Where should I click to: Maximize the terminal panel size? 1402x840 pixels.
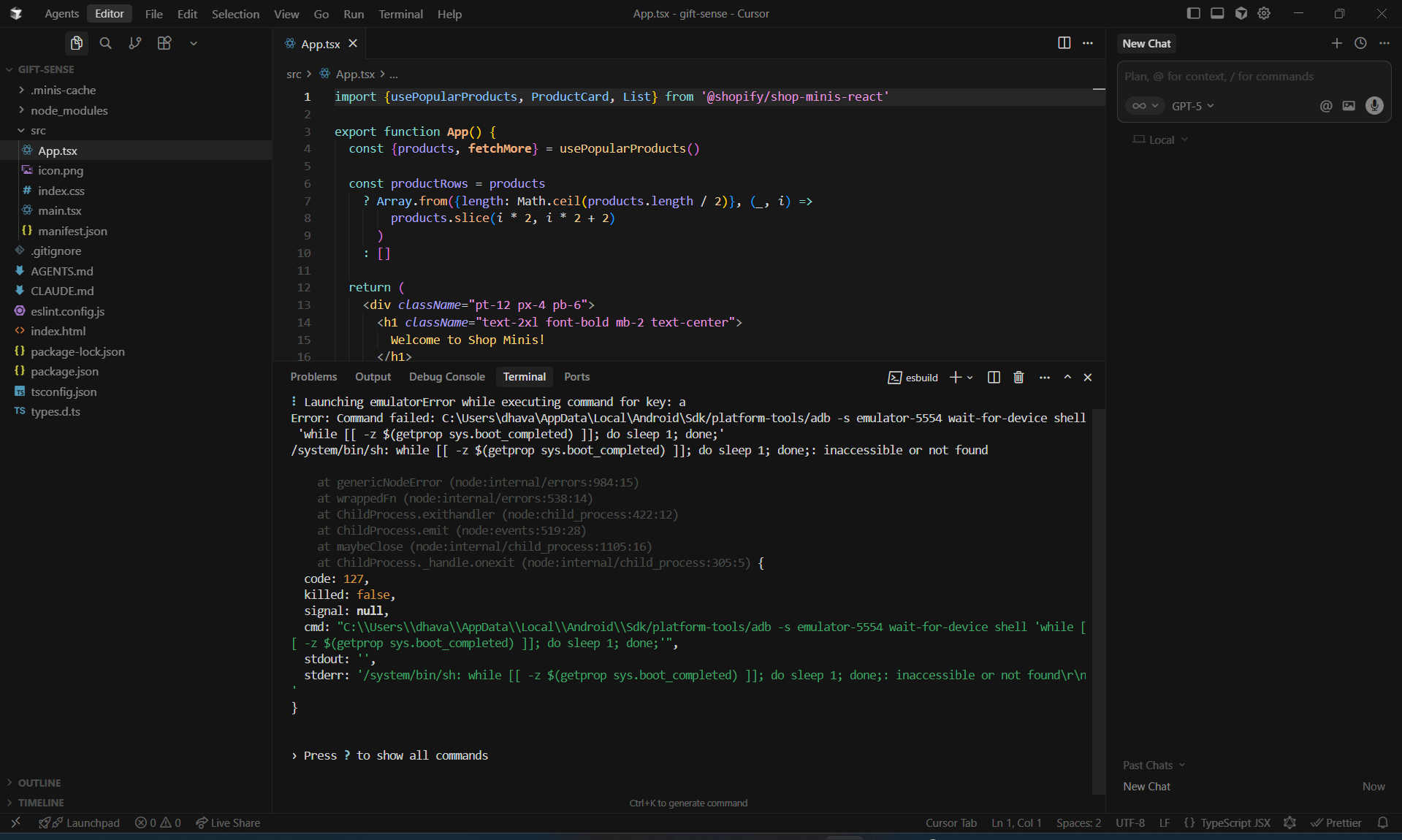pyautogui.click(x=1067, y=377)
